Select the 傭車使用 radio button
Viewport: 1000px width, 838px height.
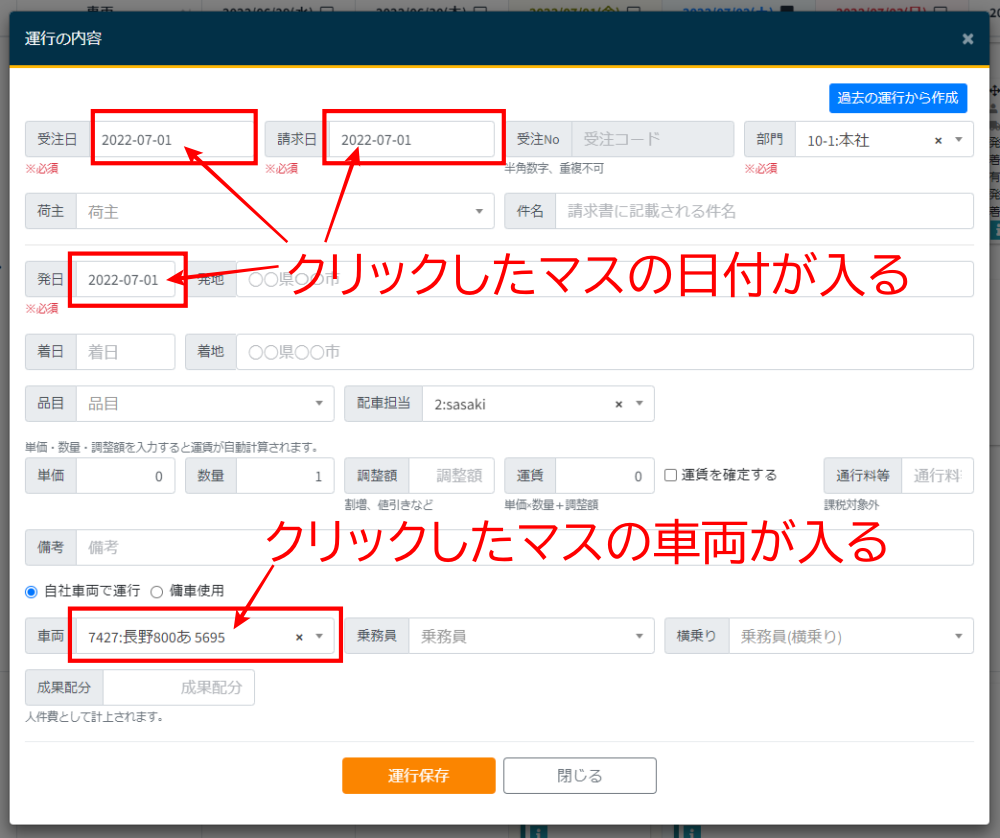tap(156, 591)
